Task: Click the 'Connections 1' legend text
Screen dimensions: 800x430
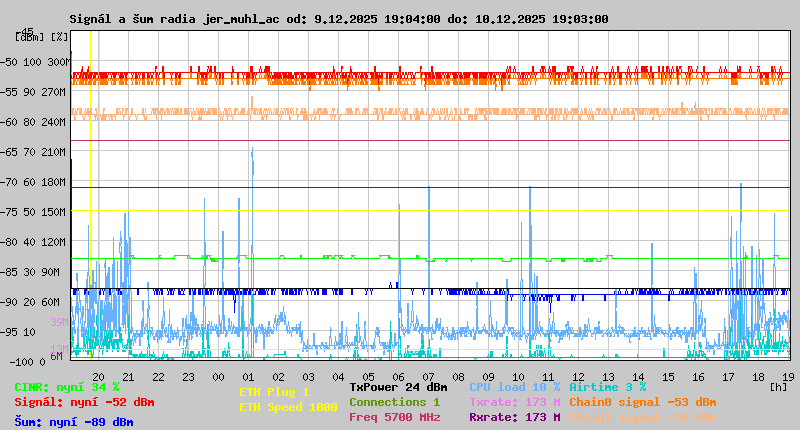Action: tap(394, 402)
